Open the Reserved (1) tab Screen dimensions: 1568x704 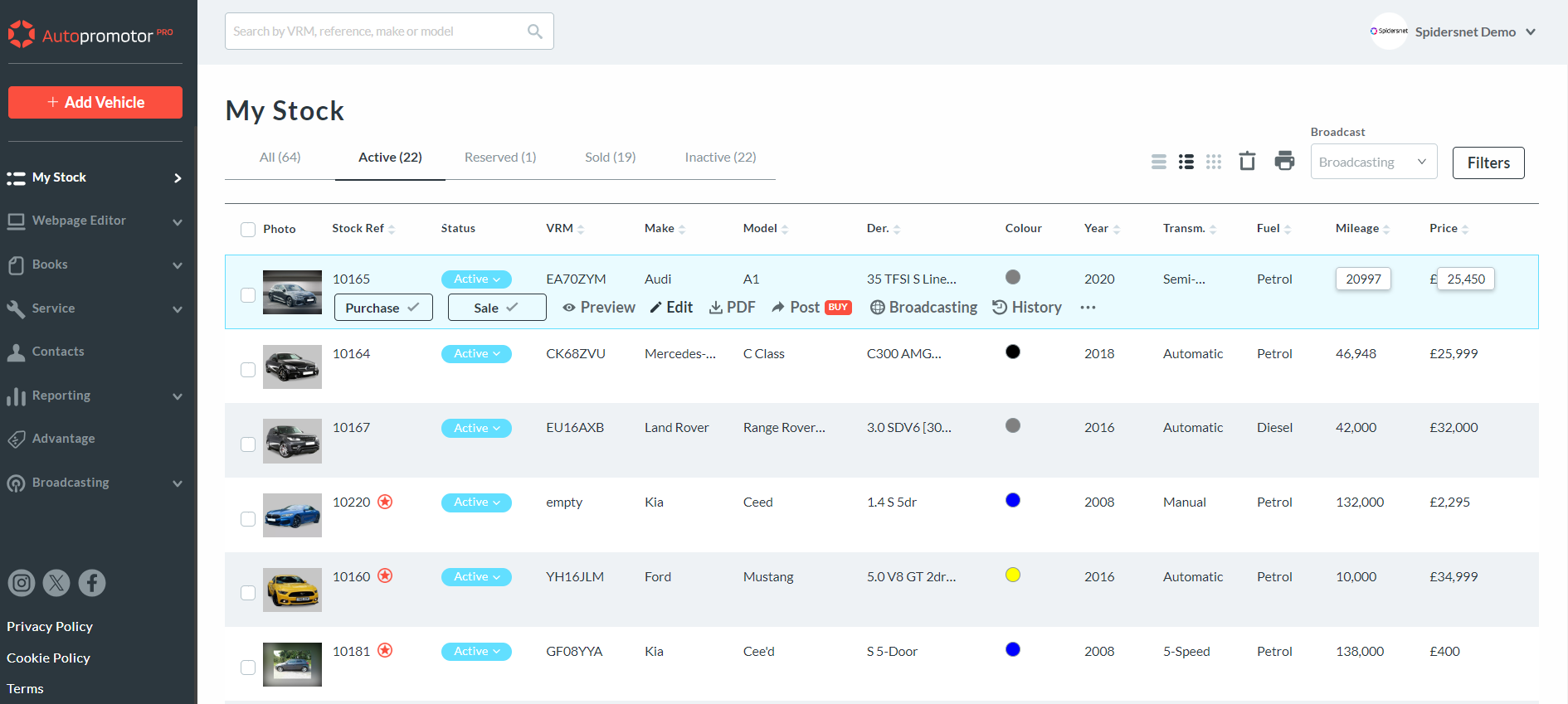tap(500, 158)
